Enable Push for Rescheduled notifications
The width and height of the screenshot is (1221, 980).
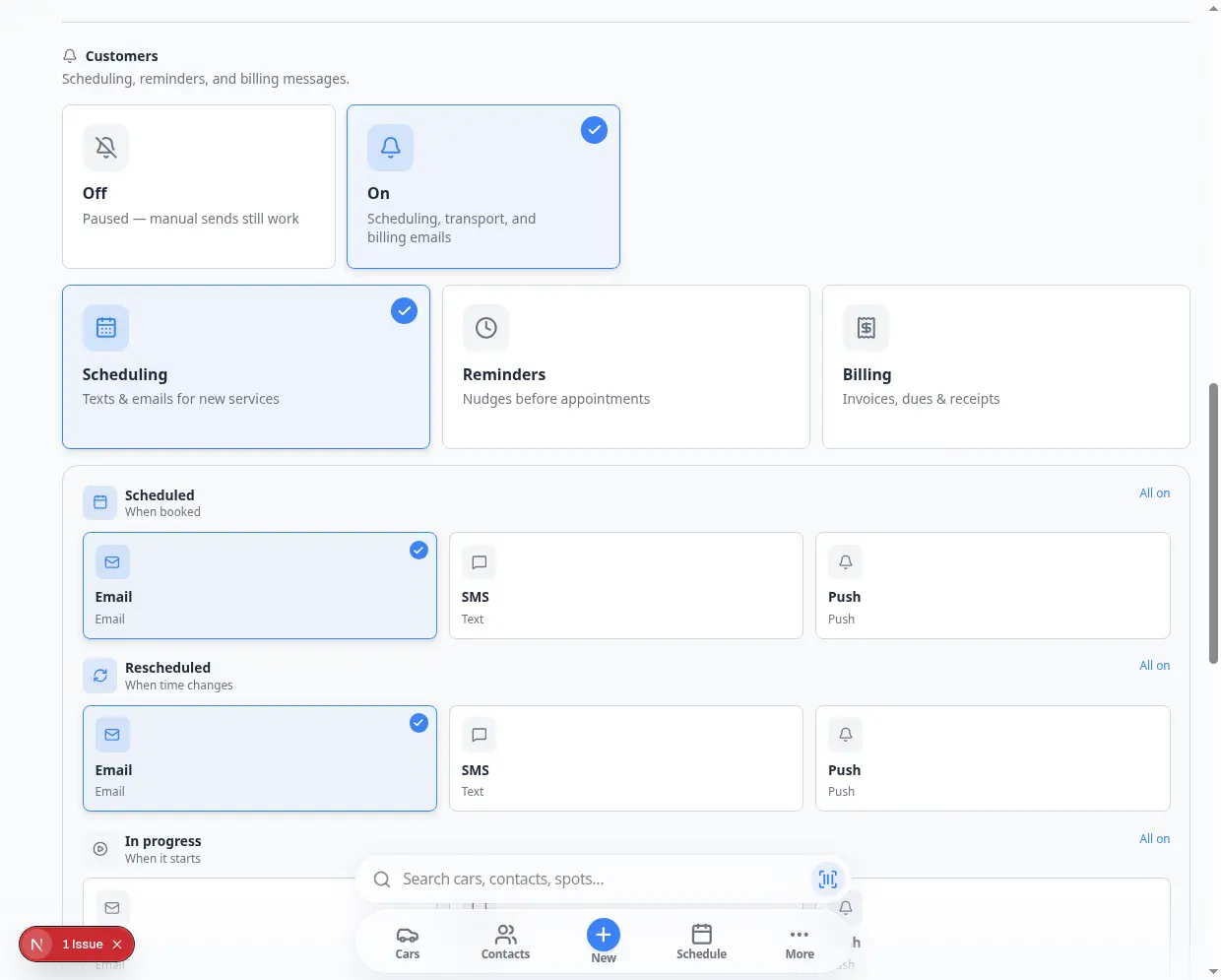993,758
